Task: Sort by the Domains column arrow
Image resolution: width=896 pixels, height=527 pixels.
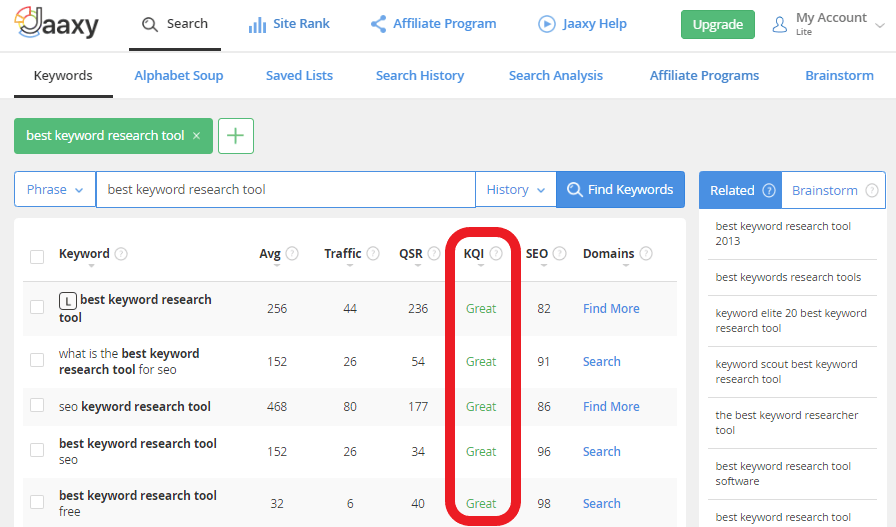Action: (626, 265)
